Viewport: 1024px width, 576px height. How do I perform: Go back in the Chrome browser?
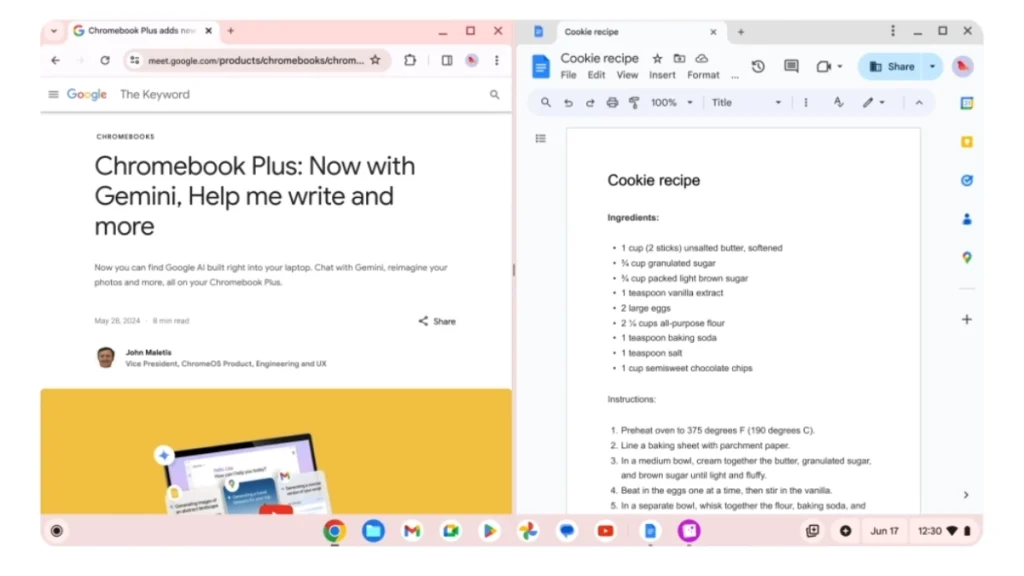click(x=56, y=60)
